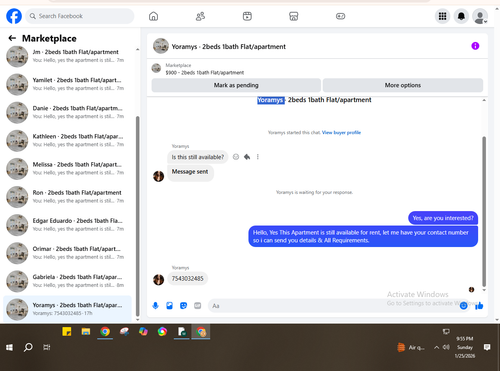Viewport: 500px width, 371px height.
Task: Open emoji picker in message box
Action: tap(463, 306)
